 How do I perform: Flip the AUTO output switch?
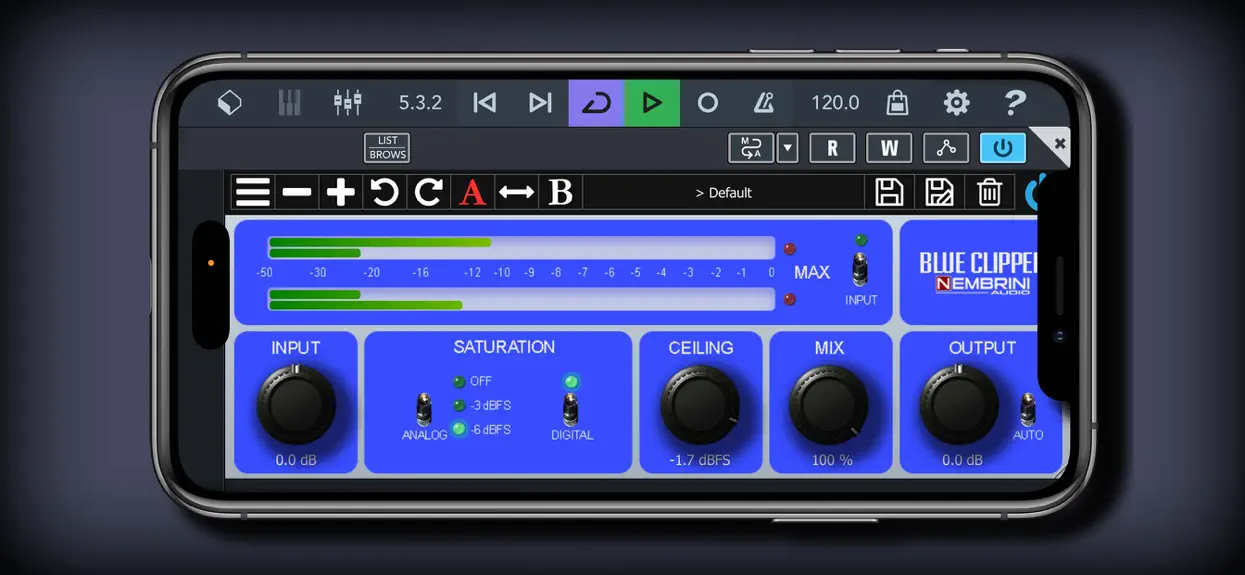(1028, 410)
